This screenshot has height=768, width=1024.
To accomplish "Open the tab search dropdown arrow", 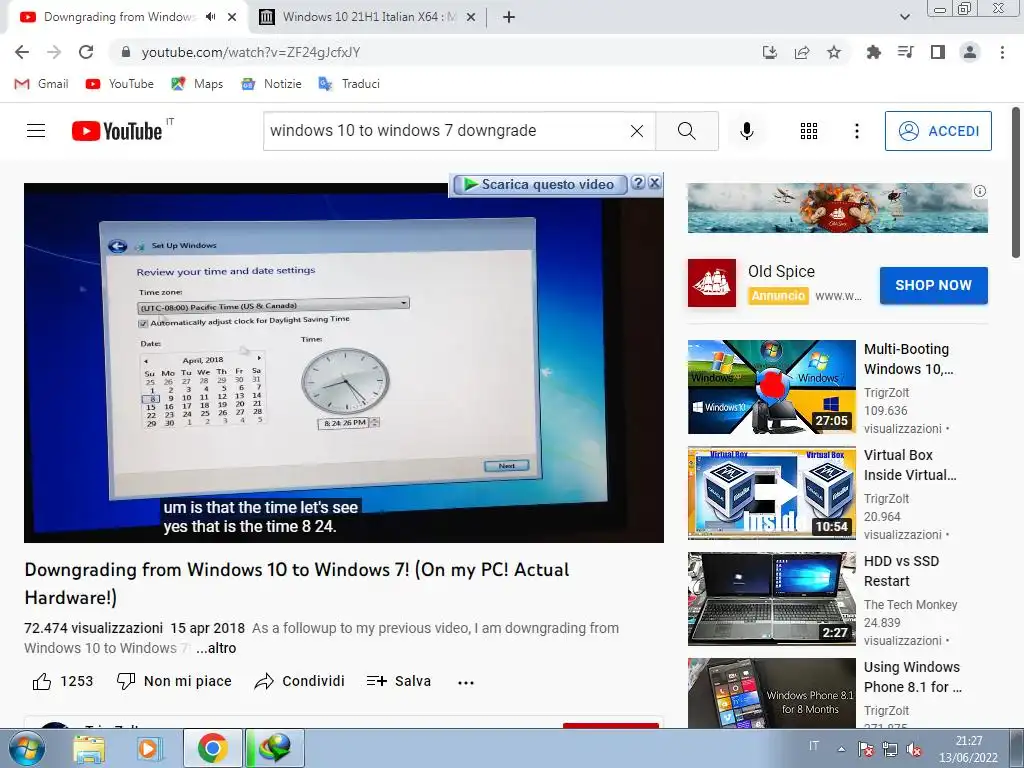I will click(904, 17).
